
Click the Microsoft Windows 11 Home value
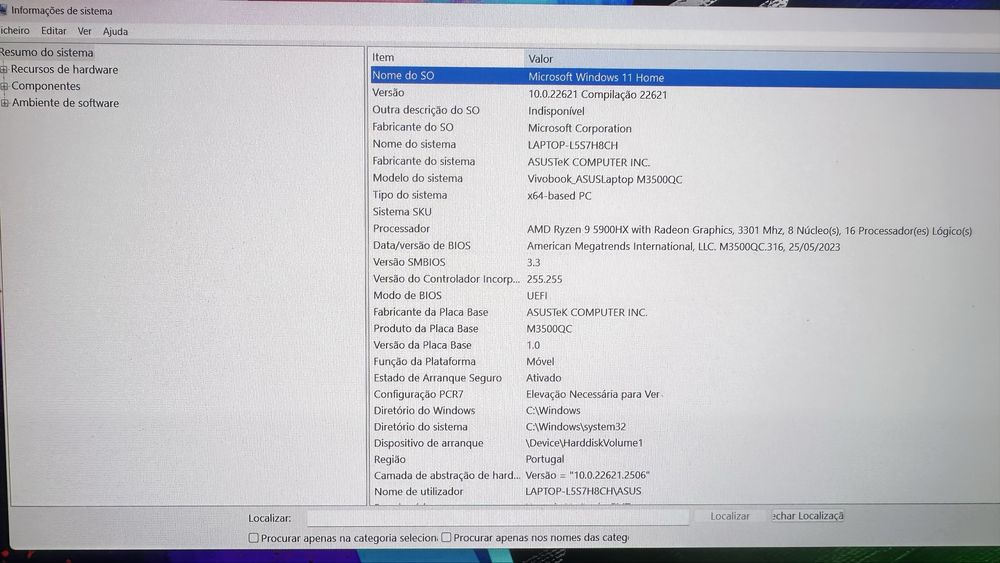tap(596, 77)
